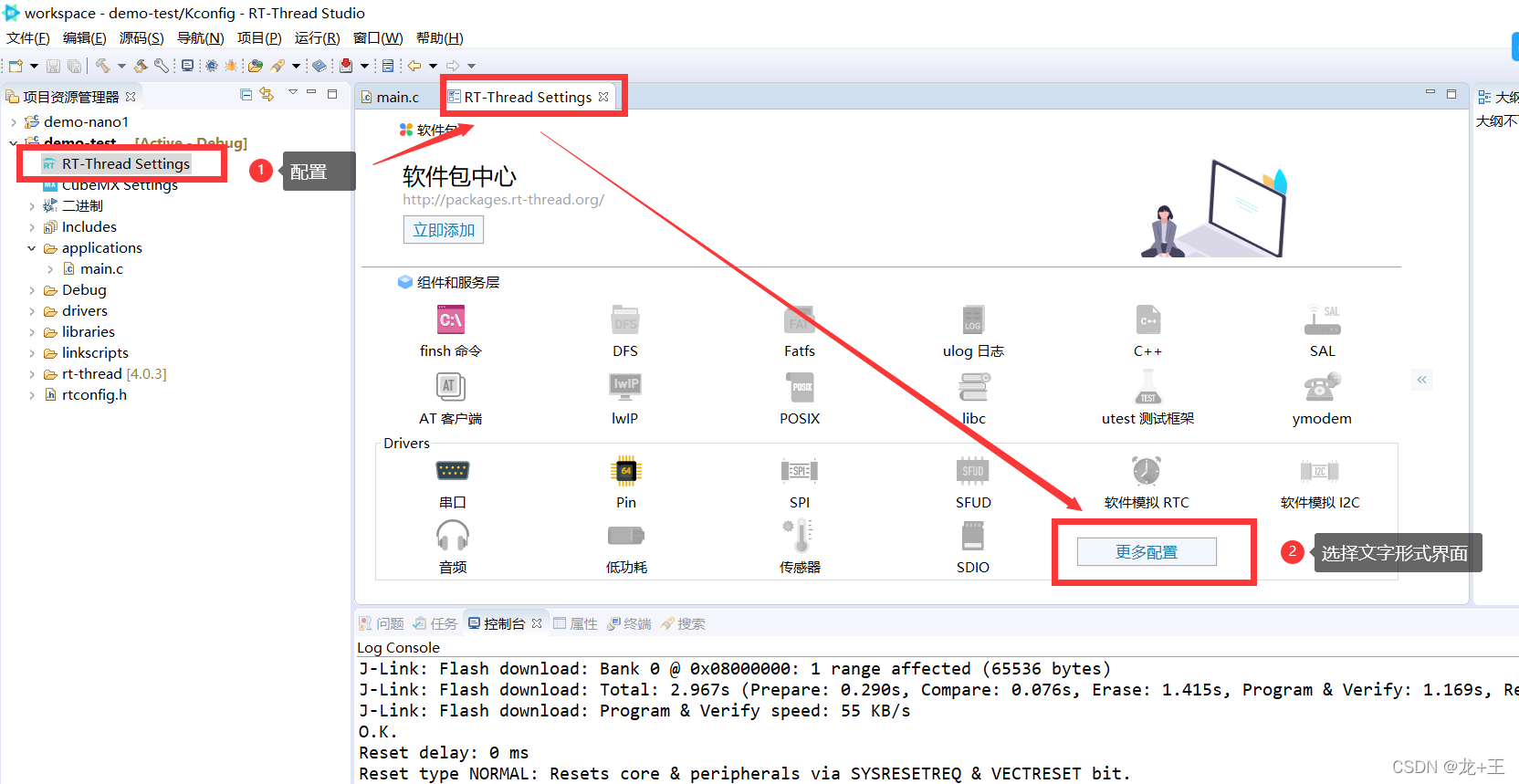Toggle the SAL component icon
1519x784 pixels.
pyautogui.click(x=1322, y=319)
